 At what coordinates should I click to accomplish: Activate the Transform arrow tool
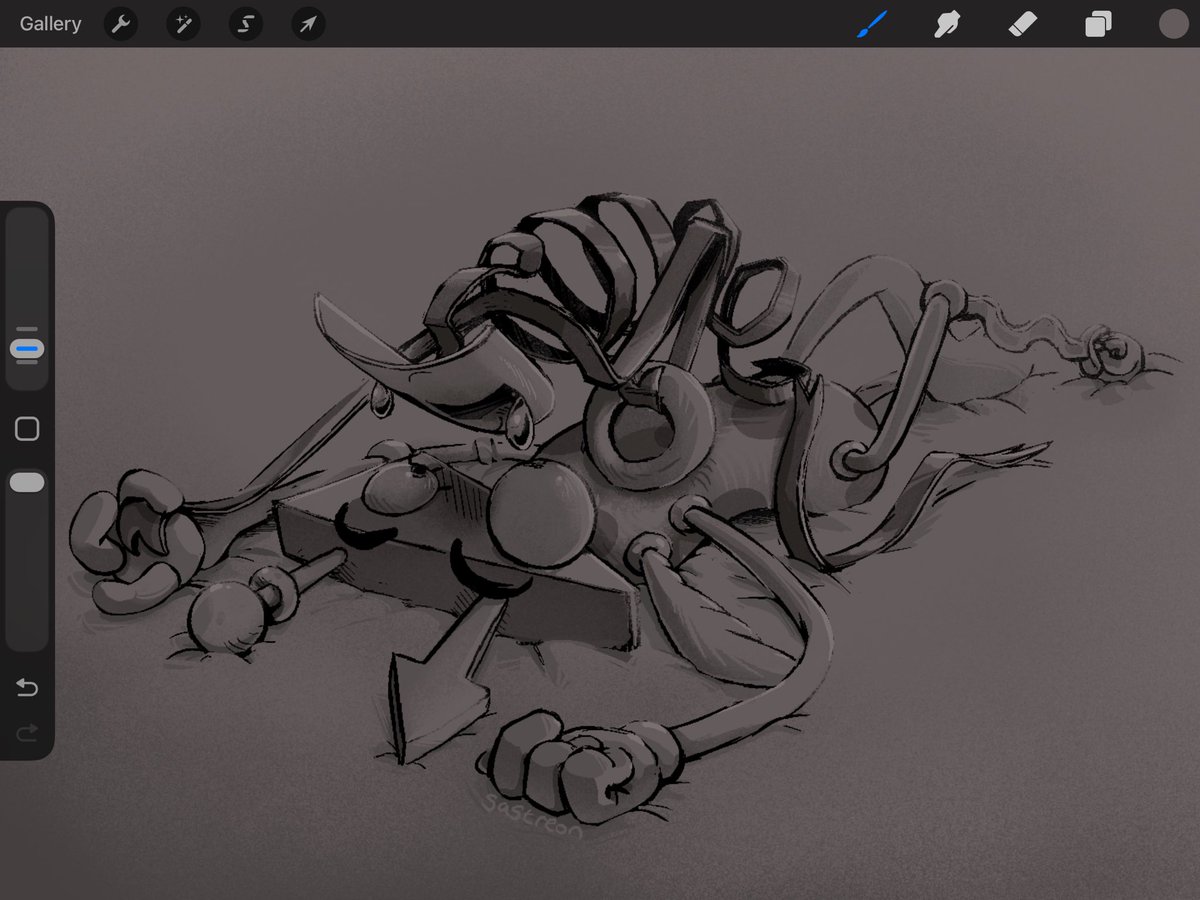click(308, 24)
